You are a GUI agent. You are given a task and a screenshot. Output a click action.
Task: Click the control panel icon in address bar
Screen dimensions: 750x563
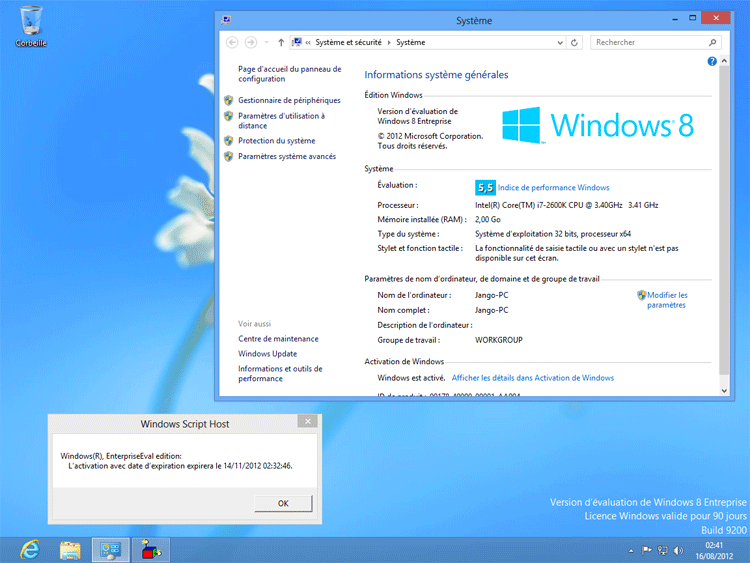pos(297,42)
